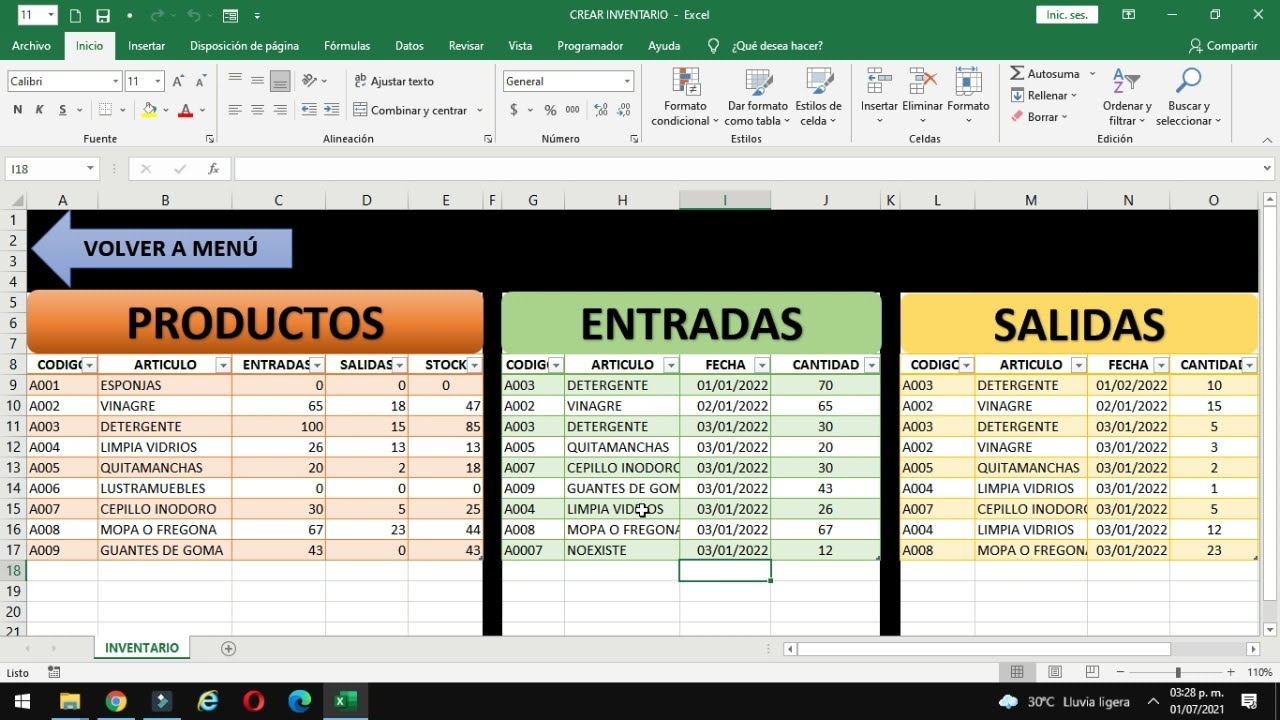This screenshot has height=720, width=1280.
Task: Open Dar formato como tabla
Action: pos(758,98)
